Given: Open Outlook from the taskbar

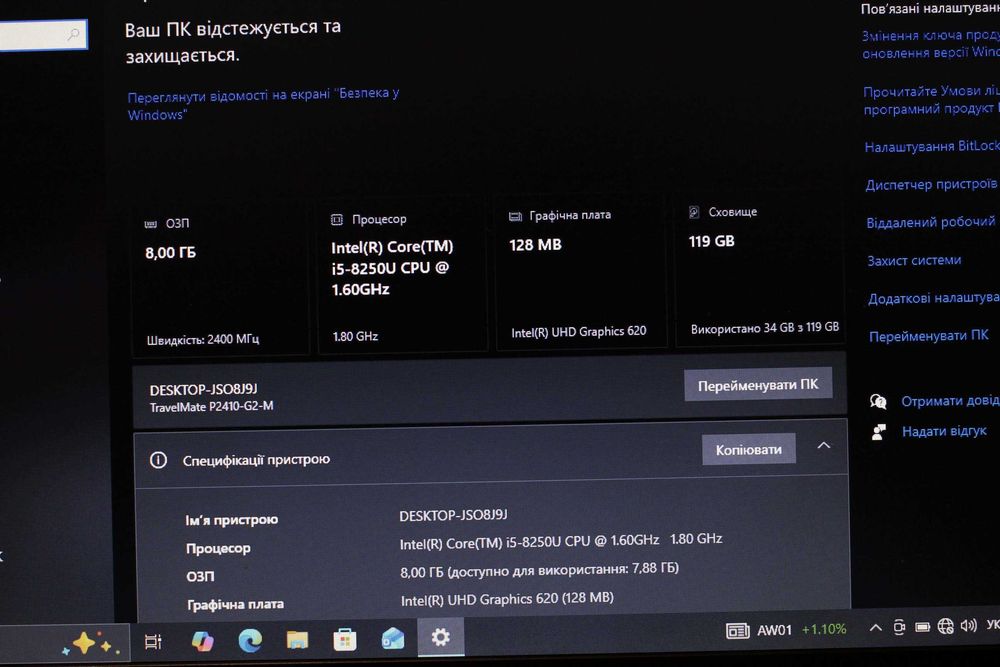Looking at the screenshot, I should tap(393, 639).
